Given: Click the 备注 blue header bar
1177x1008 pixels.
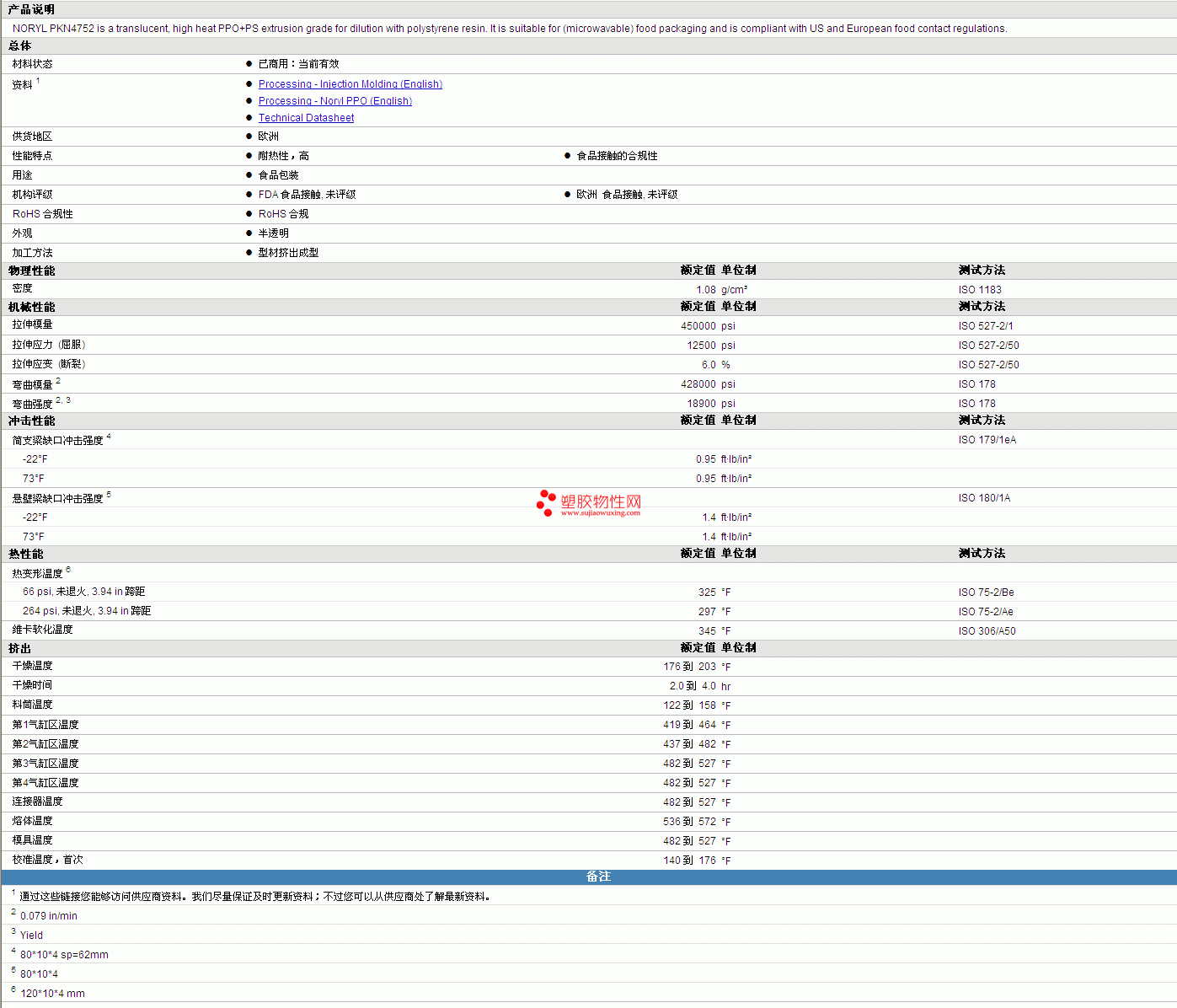Looking at the screenshot, I should 588,877.
